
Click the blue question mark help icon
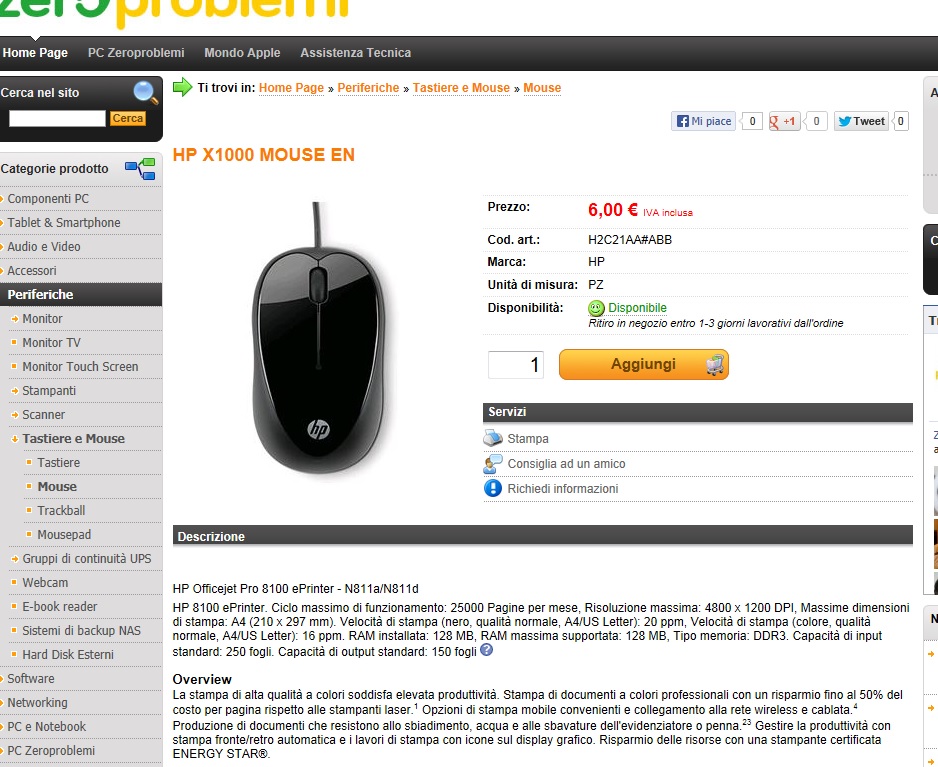pyautogui.click(x=486, y=650)
